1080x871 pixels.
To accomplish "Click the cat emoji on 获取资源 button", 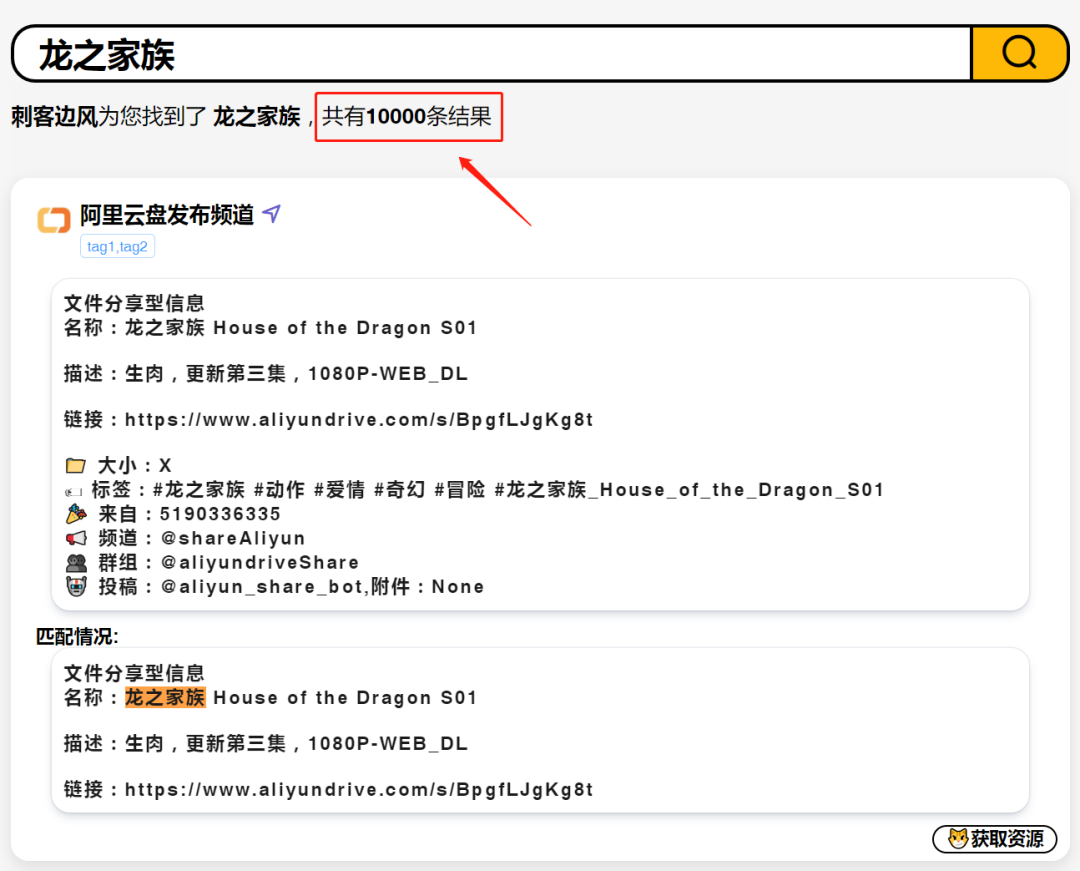I will tap(958, 839).
